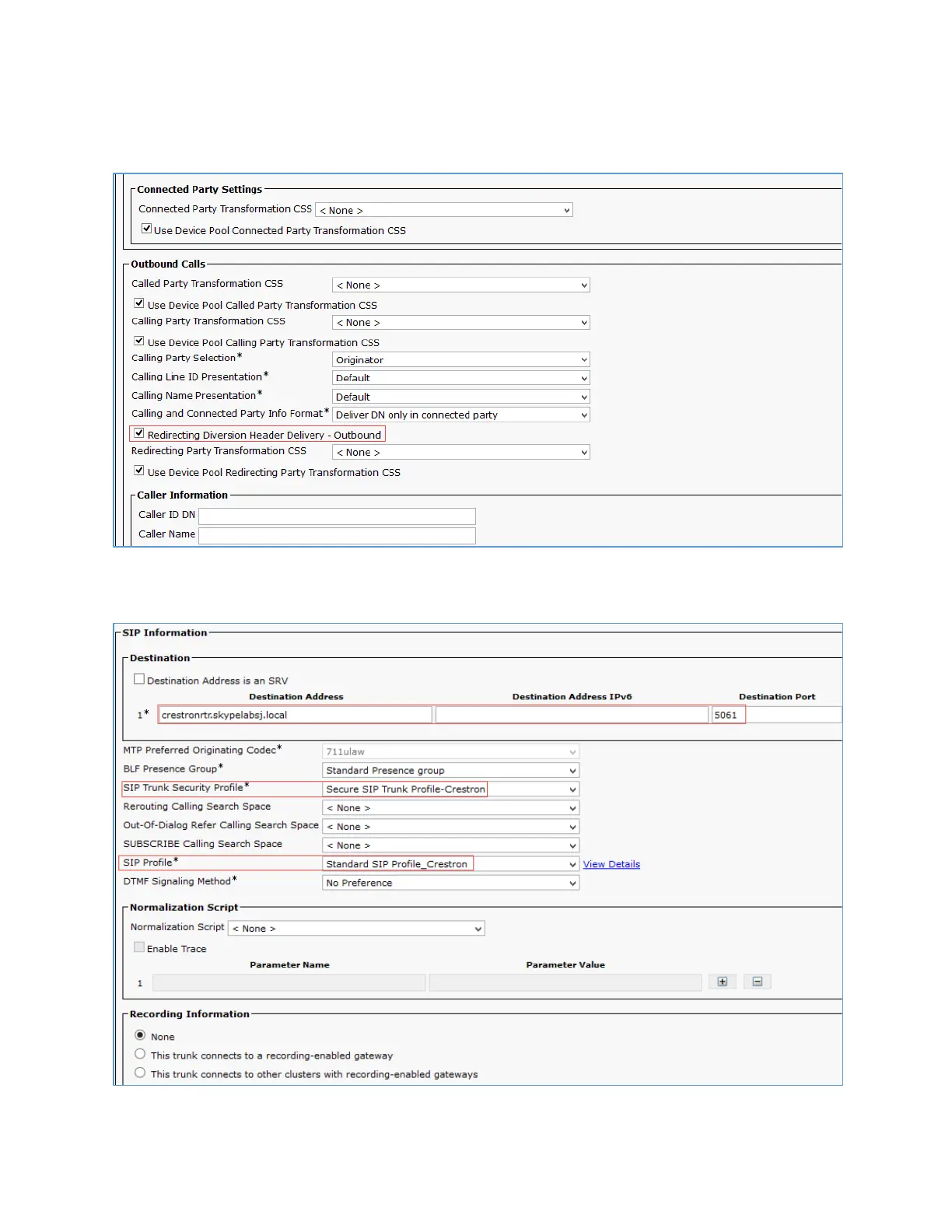This screenshot has width=952, height=1232.
Task: Open Calling Party Transformation CSS dropdown
Action: click(461, 322)
